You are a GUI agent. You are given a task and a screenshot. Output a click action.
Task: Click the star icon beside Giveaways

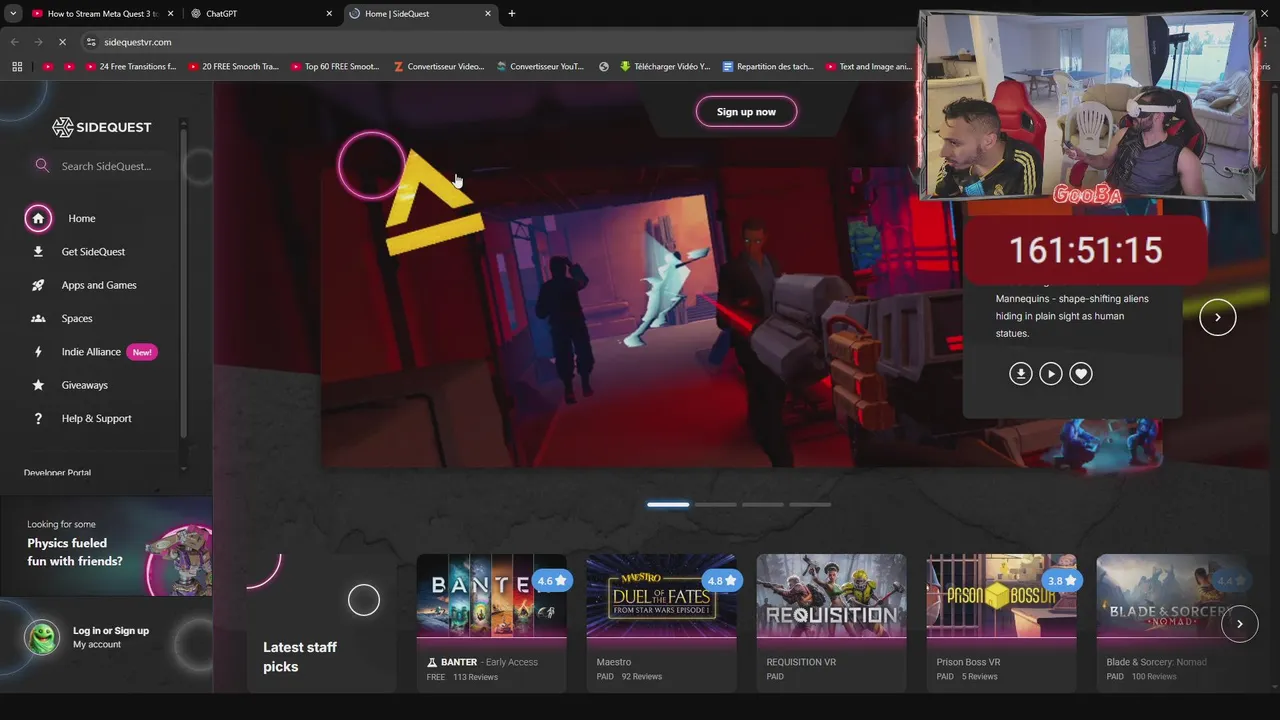pos(38,385)
